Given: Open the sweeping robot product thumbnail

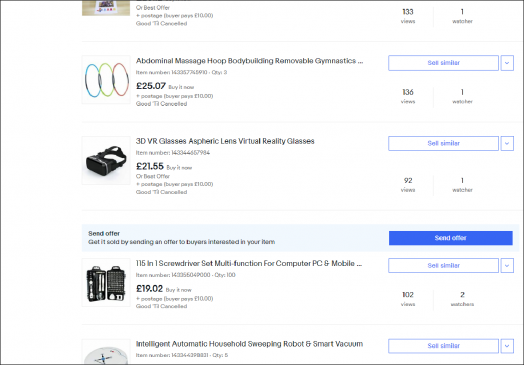Looking at the screenshot, I should tap(106, 352).
